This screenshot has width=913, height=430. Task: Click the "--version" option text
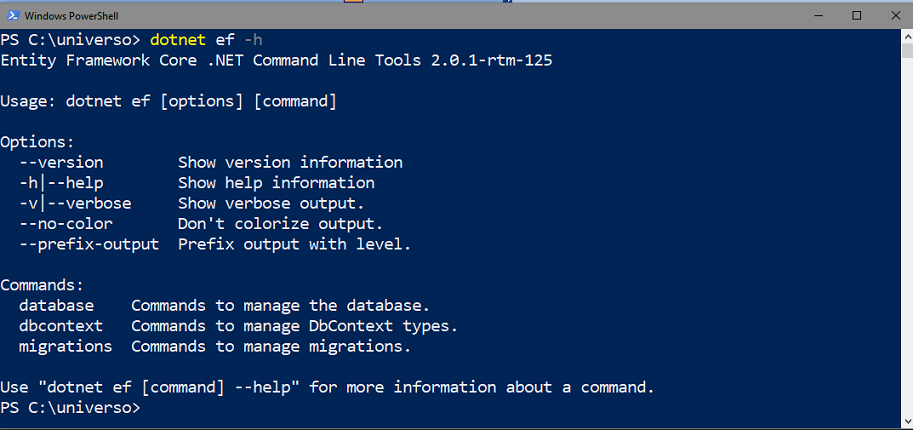pos(61,163)
